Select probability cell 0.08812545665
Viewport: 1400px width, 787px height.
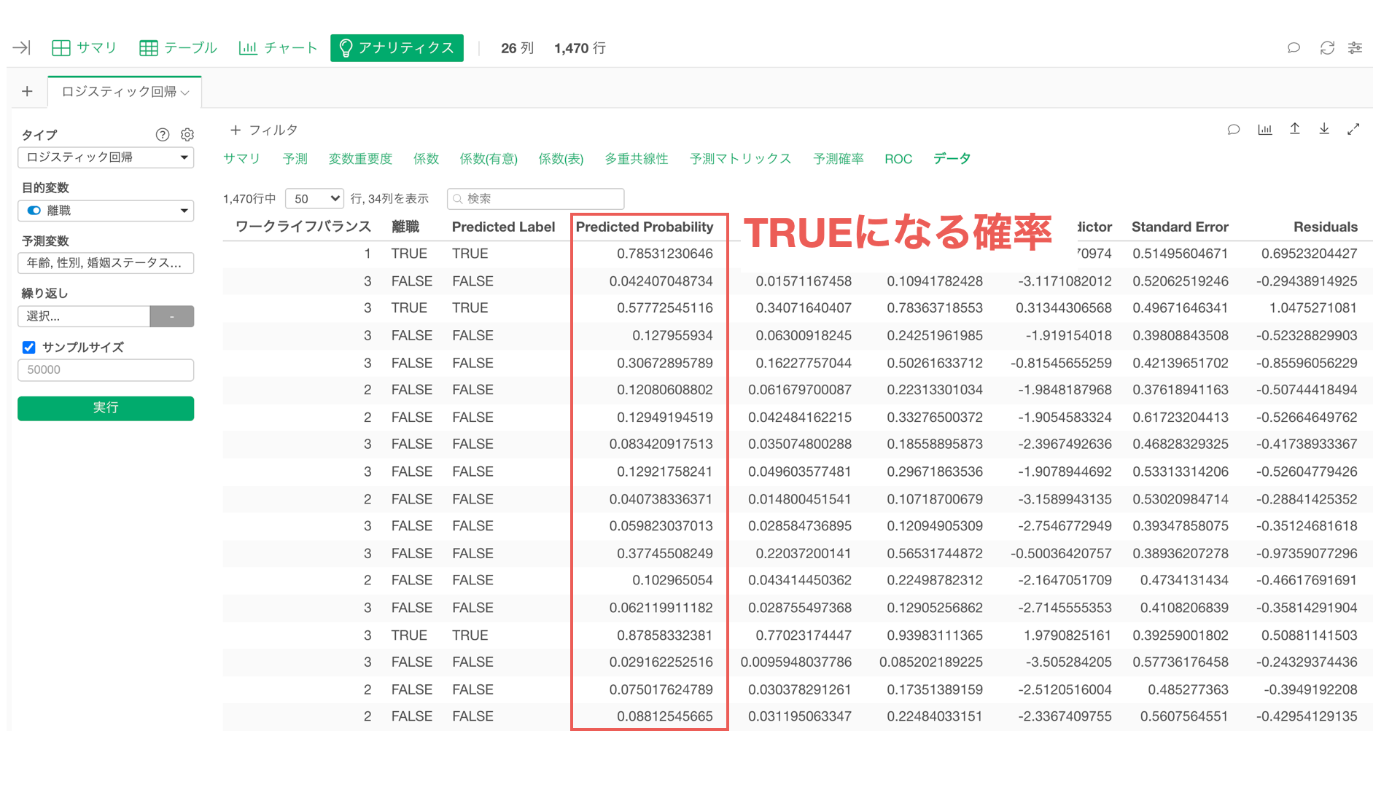click(x=665, y=717)
